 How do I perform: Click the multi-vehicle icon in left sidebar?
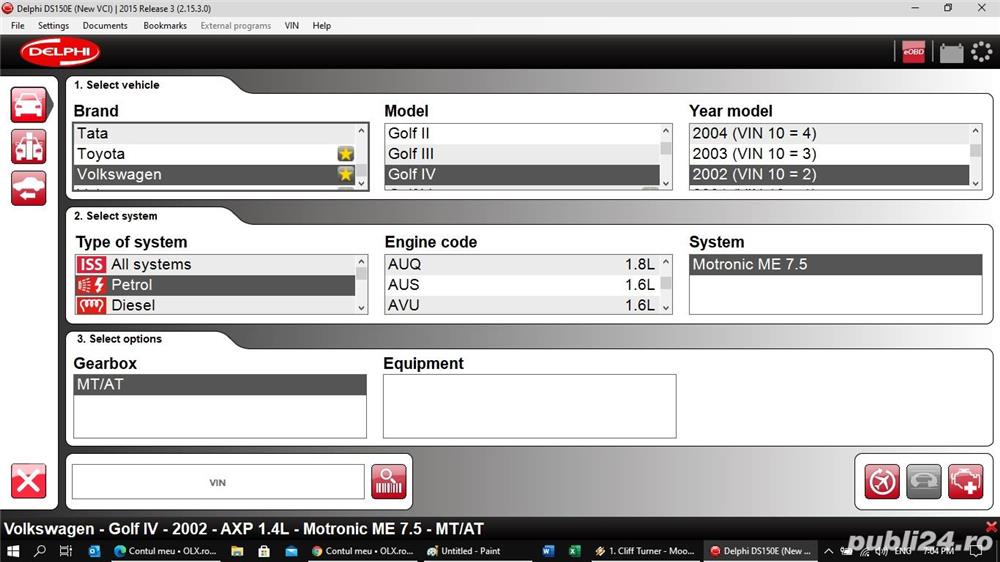pyautogui.click(x=29, y=146)
